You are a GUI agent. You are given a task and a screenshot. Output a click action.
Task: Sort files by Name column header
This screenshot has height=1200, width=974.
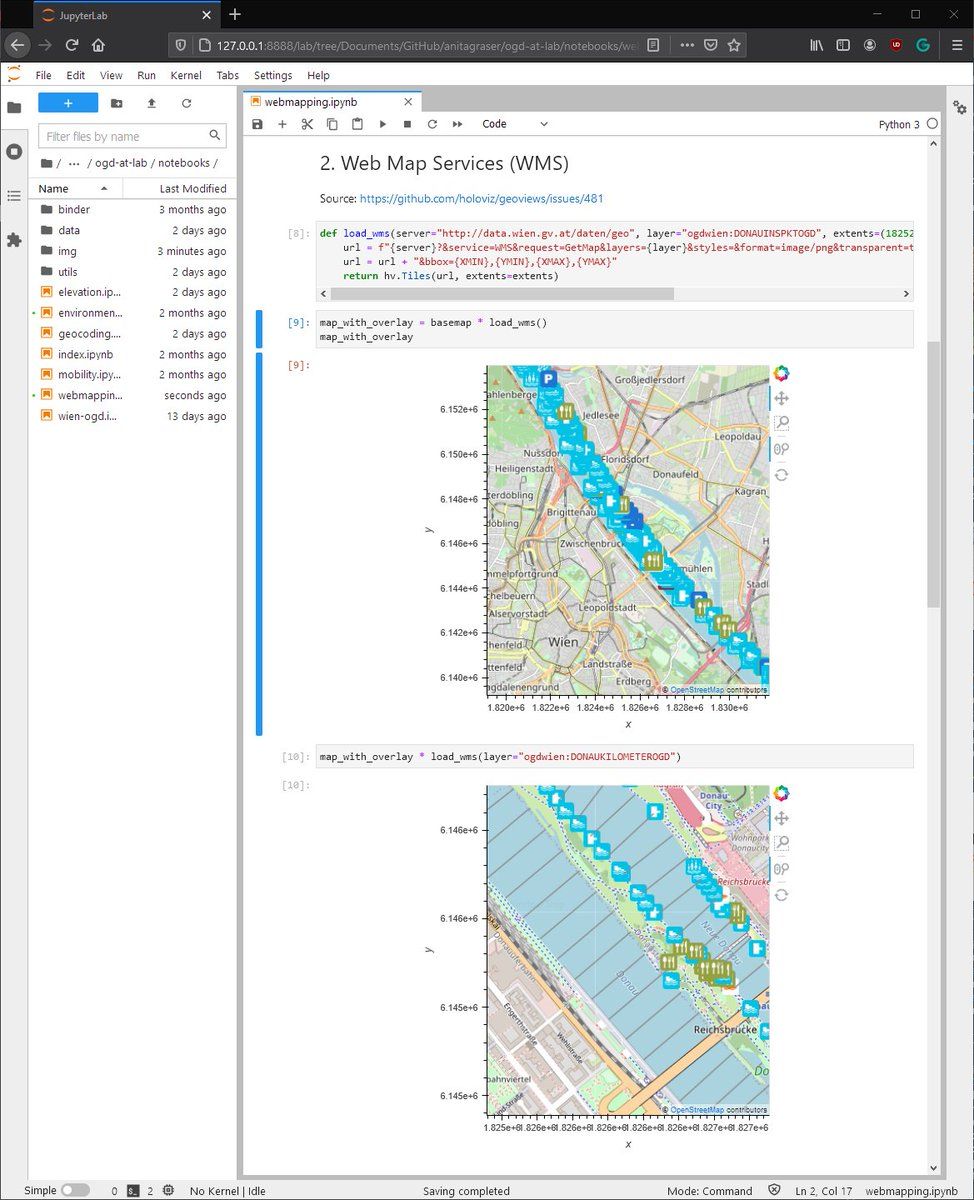point(54,189)
